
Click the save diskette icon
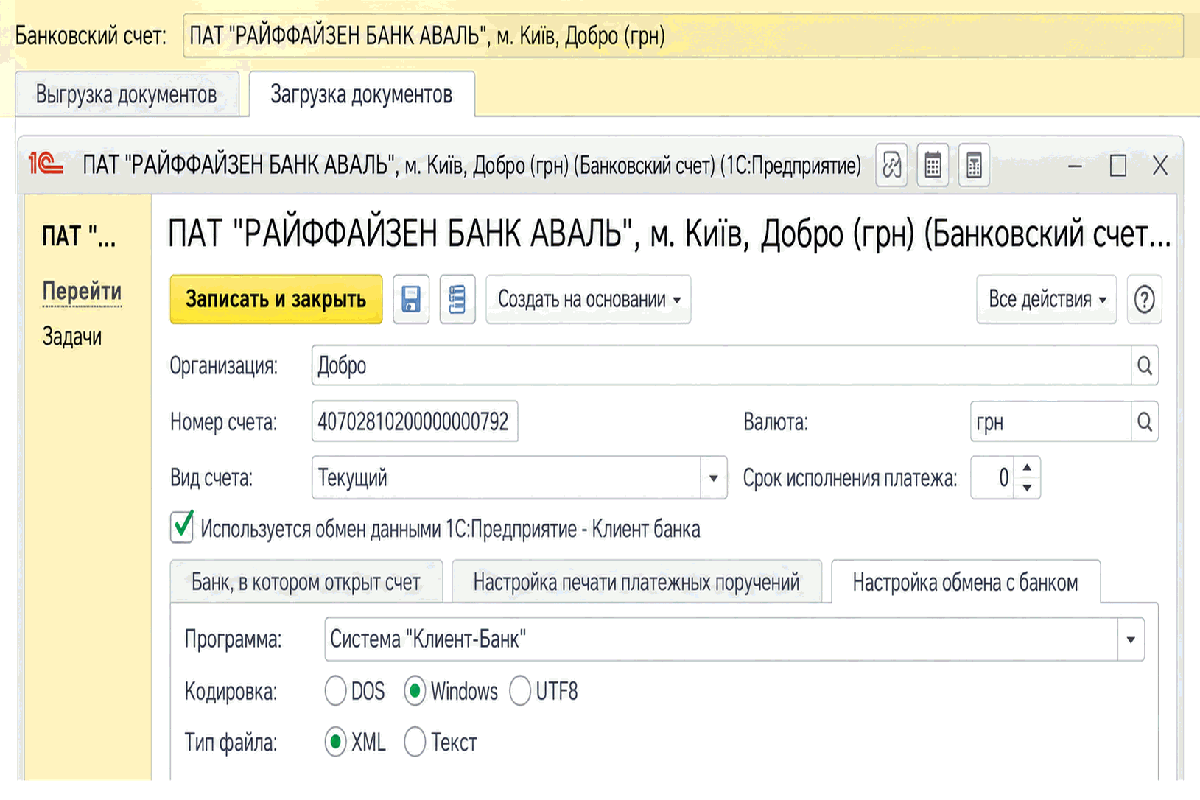pyautogui.click(x=411, y=300)
